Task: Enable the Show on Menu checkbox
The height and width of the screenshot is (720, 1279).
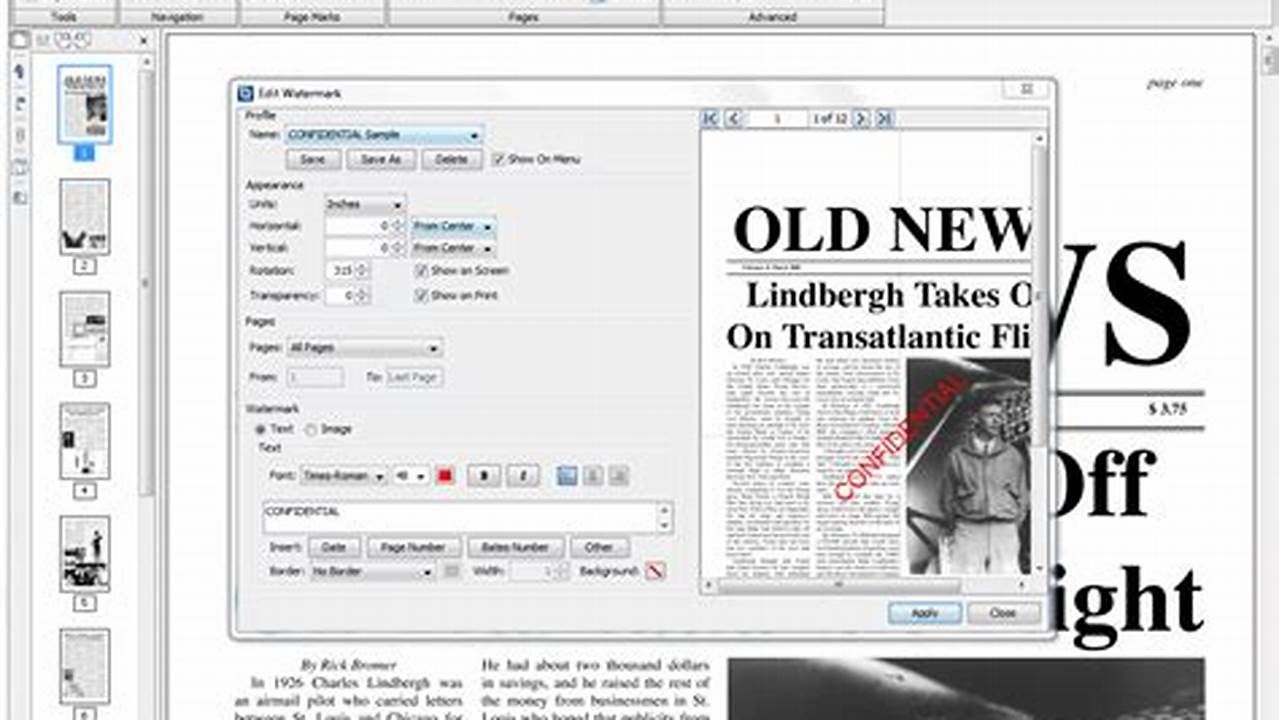Action: point(497,159)
